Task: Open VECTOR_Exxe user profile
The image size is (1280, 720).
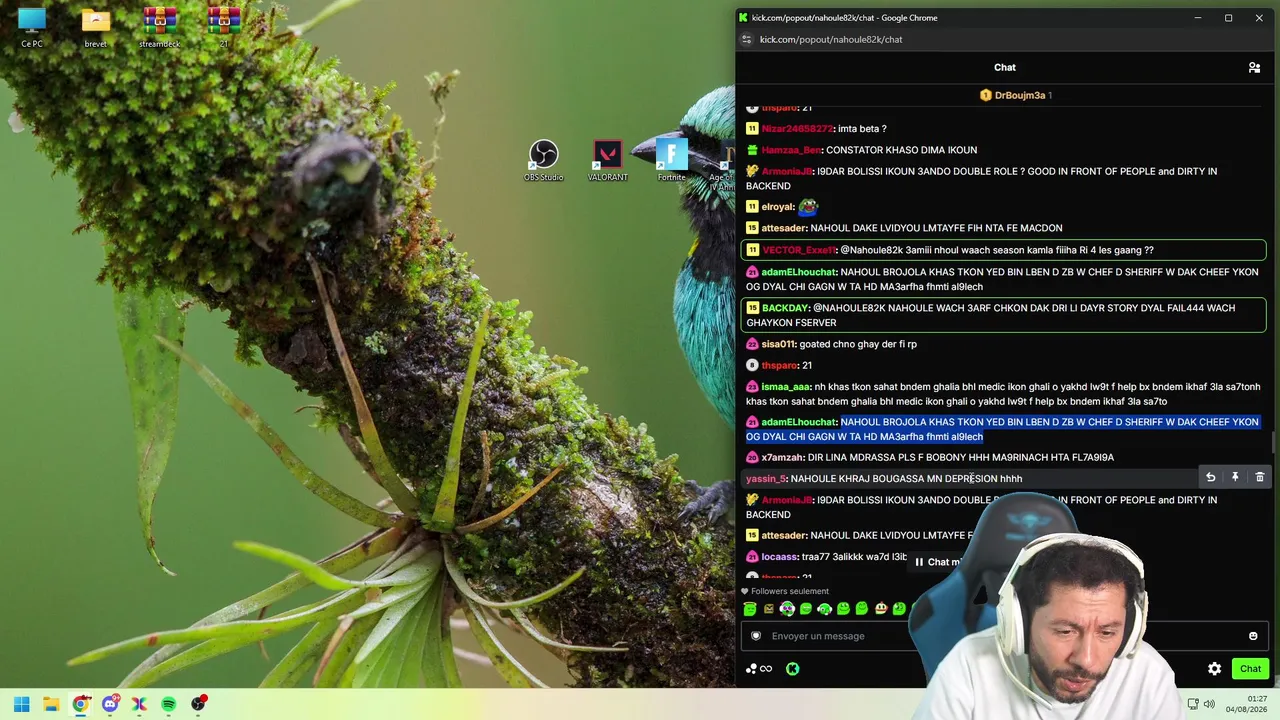Action: tap(798, 250)
